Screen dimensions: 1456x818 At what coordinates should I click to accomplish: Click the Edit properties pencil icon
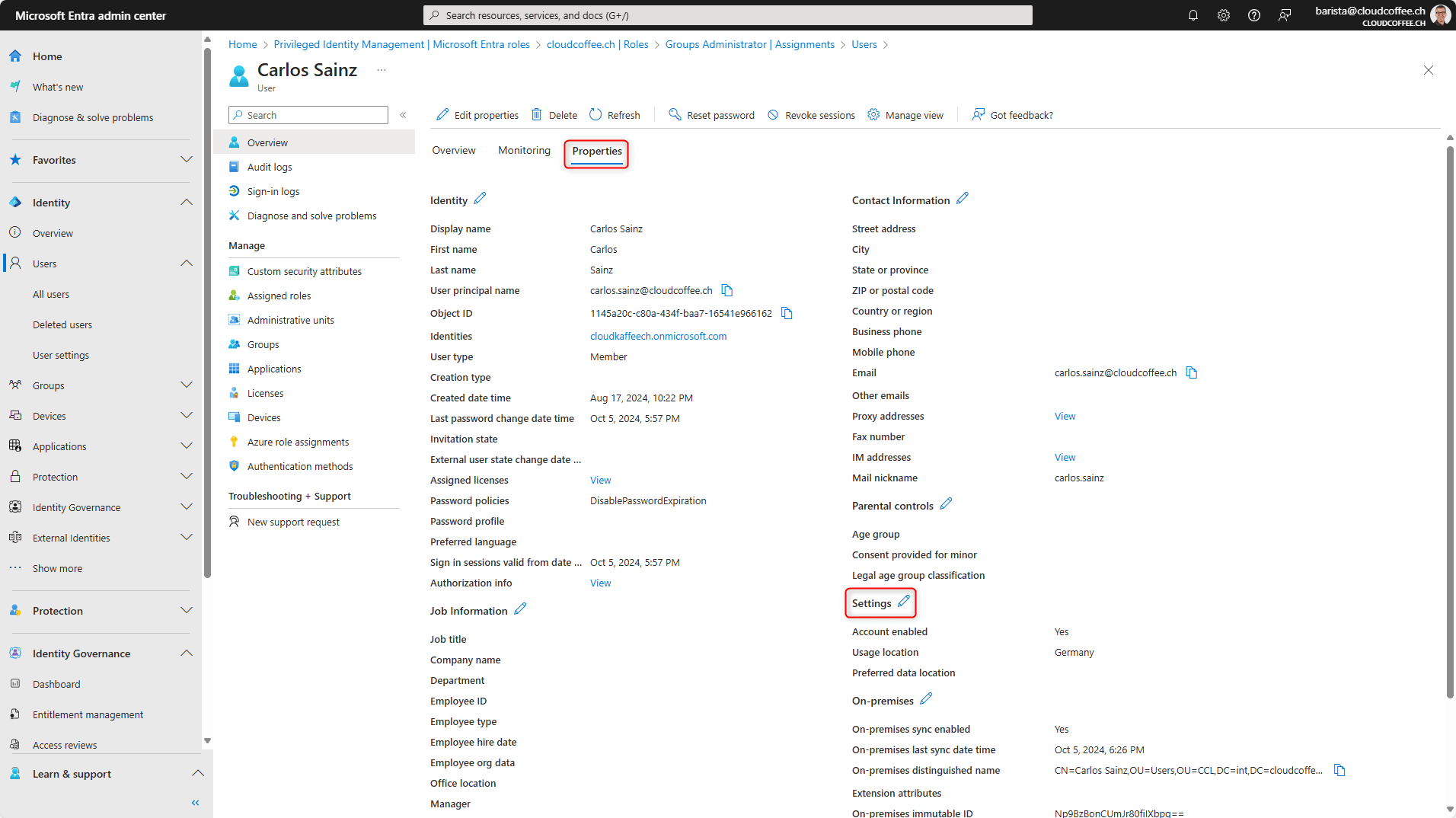point(442,114)
